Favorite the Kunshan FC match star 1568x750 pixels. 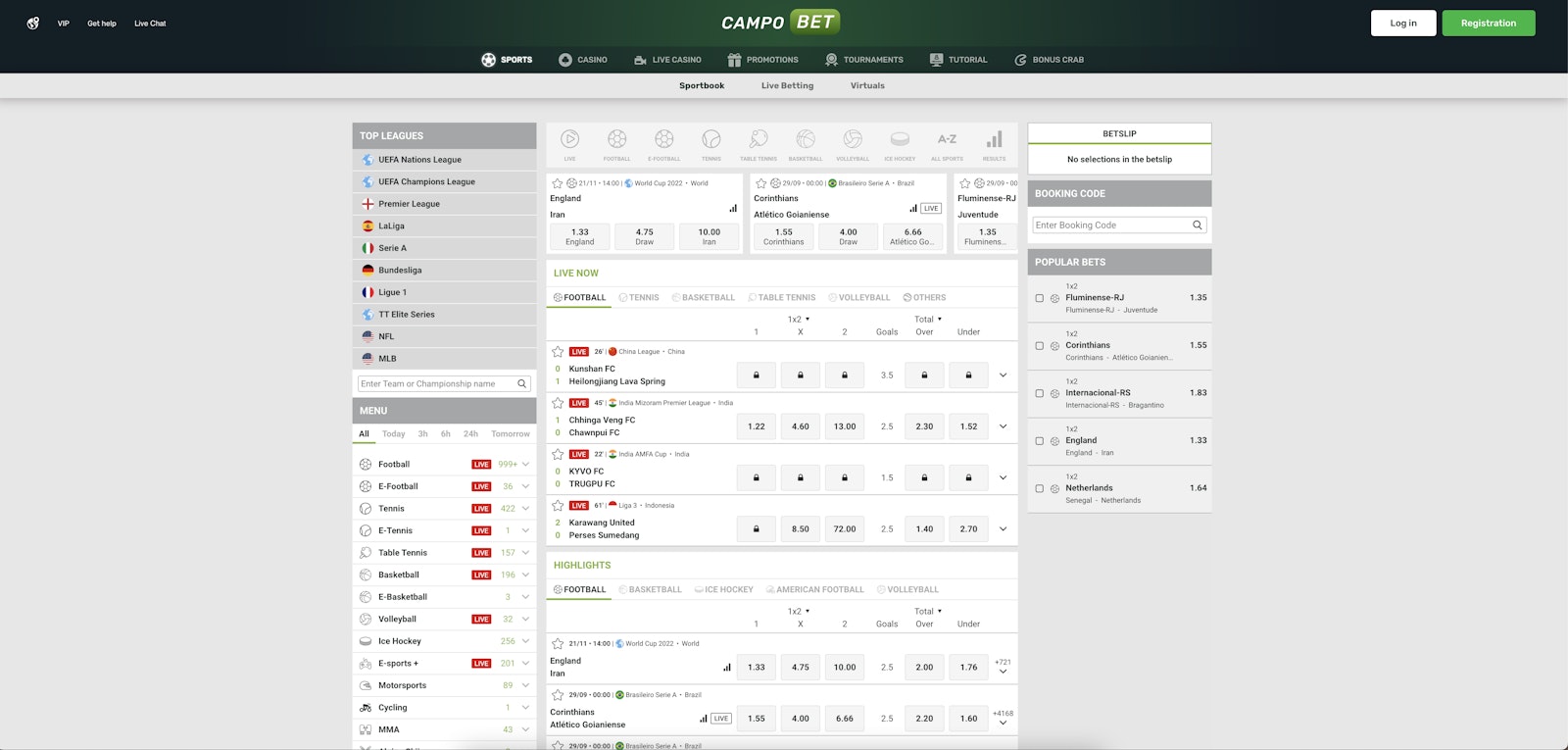[x=558, y=351]
